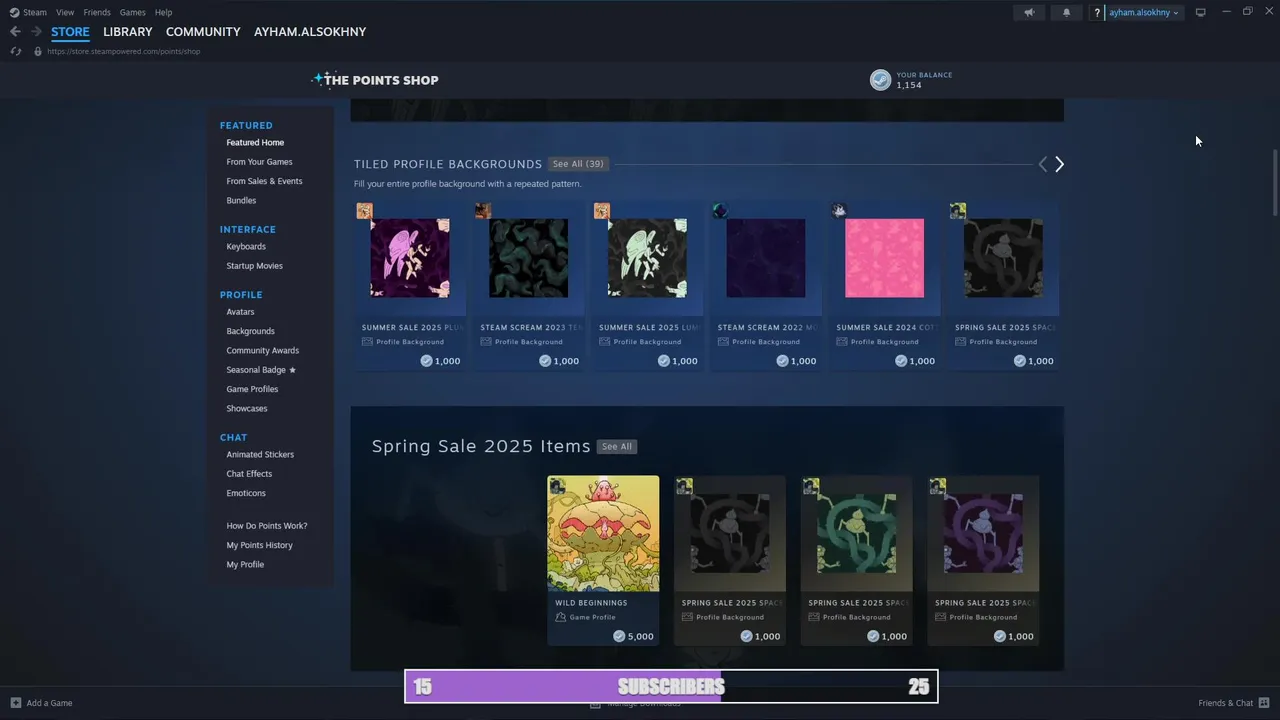Click the Wild Beginnings 5,000 price
Screen dimensions: 1280x720
pyautogui.click(x=634, y=637)
